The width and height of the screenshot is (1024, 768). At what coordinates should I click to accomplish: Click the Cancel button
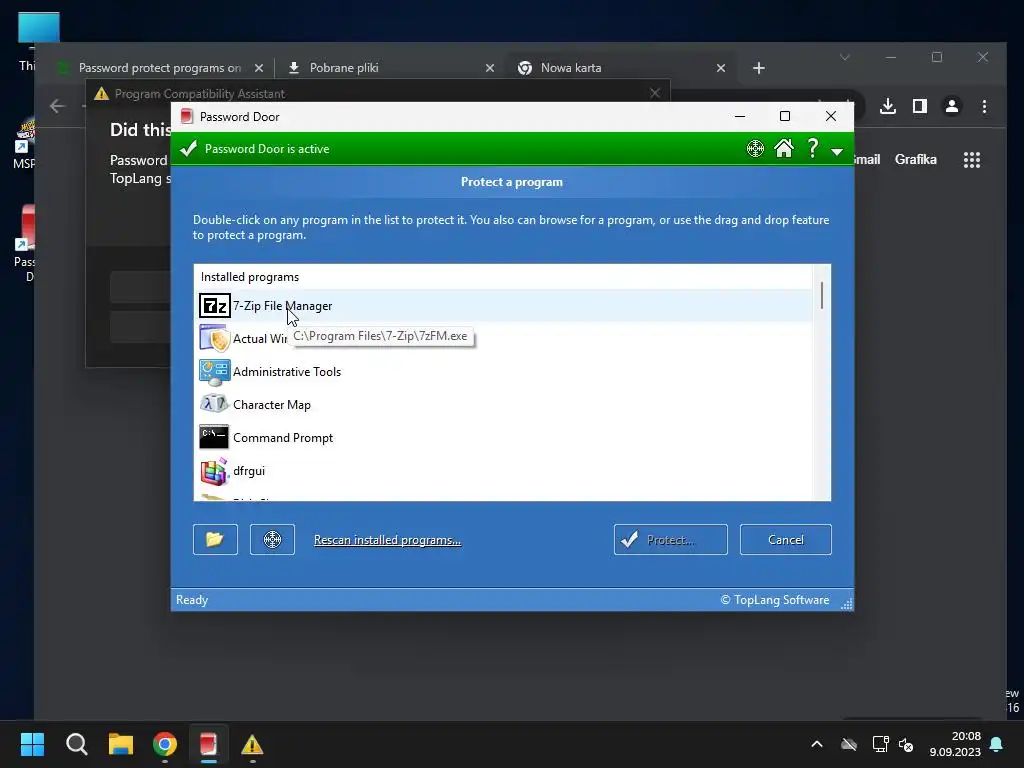tap(786, 539)
